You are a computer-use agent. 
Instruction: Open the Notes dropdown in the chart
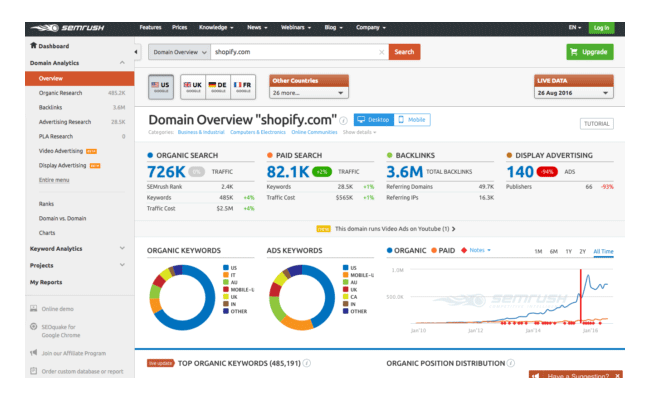[480, 250]
